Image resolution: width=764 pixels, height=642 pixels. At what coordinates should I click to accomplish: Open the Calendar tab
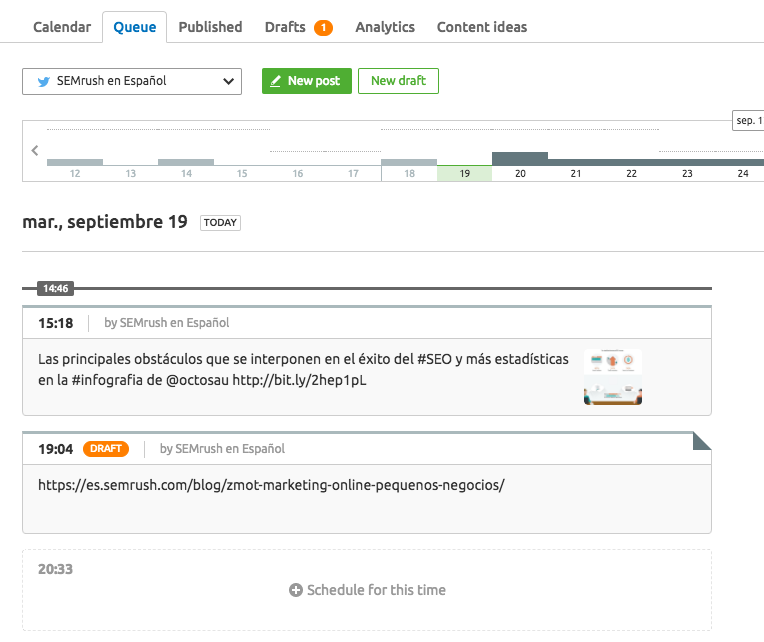62,27
